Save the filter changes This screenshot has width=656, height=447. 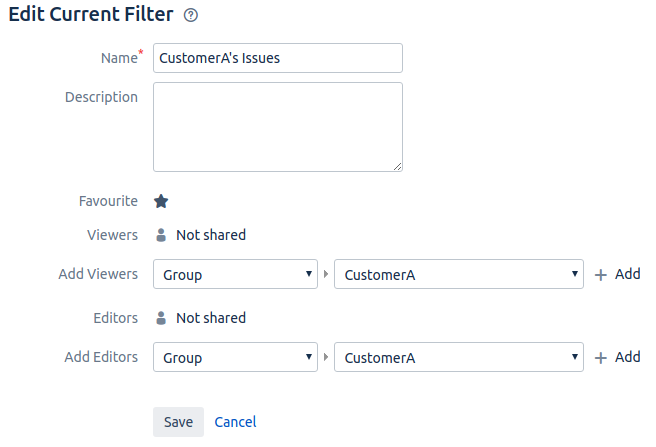click(178, 422)
